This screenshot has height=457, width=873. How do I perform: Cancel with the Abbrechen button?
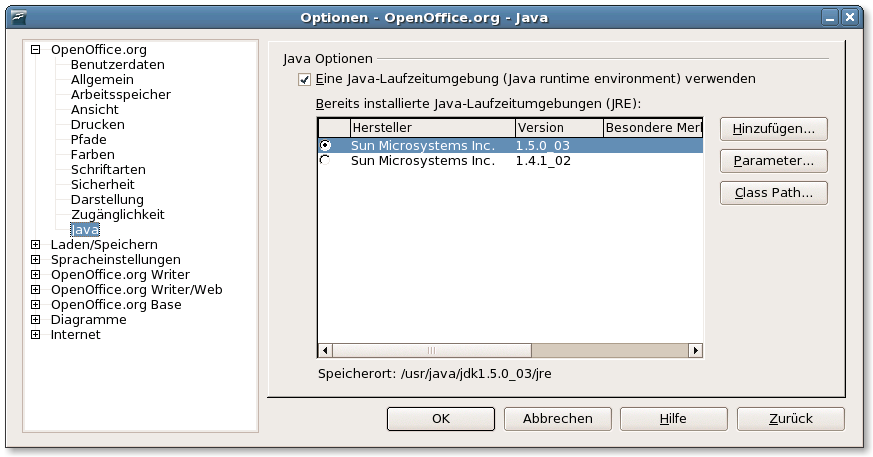click(x=557, y=419)
